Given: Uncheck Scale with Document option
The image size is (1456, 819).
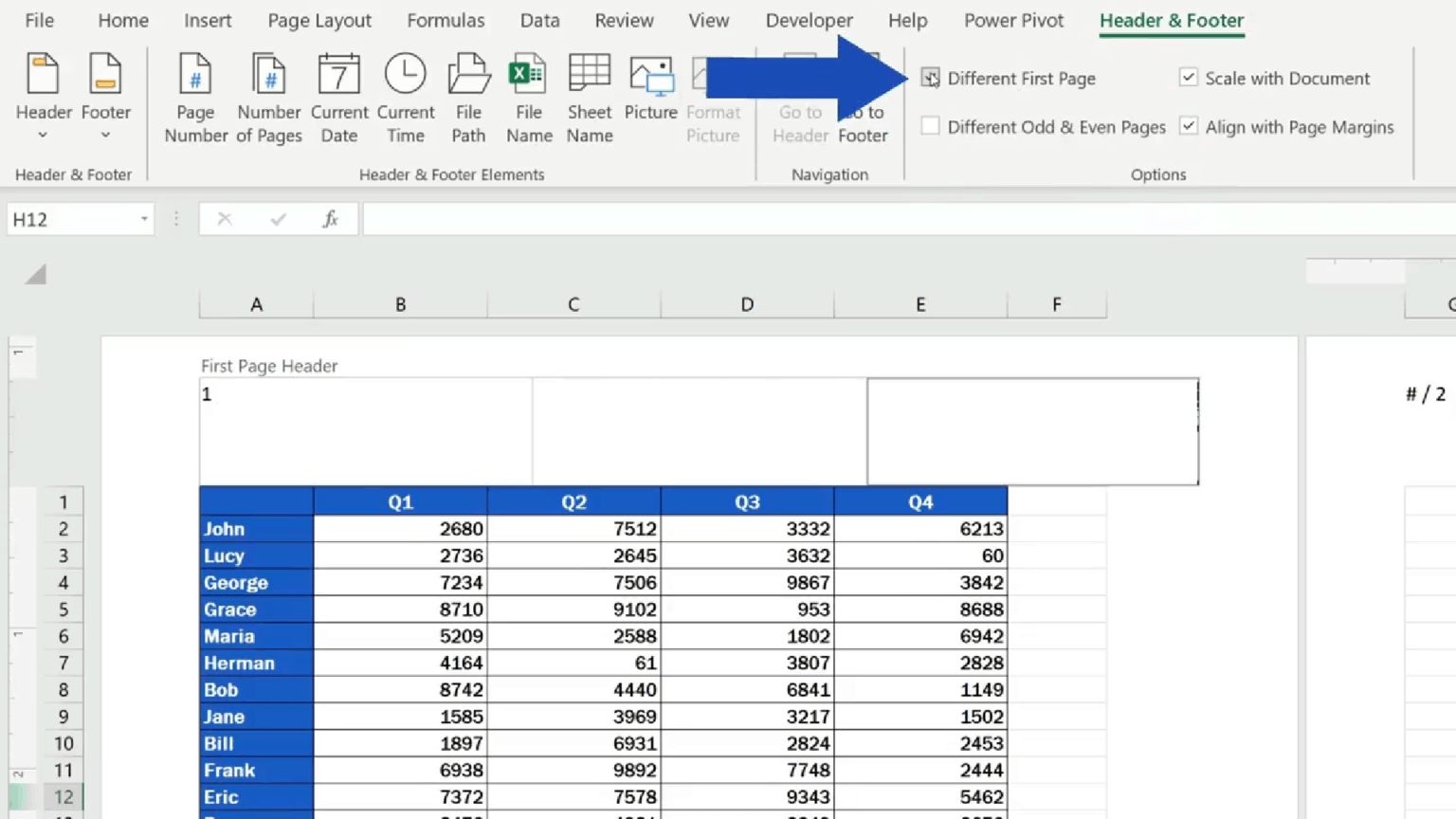Looking at the screenshot, I should point(1189,78).
